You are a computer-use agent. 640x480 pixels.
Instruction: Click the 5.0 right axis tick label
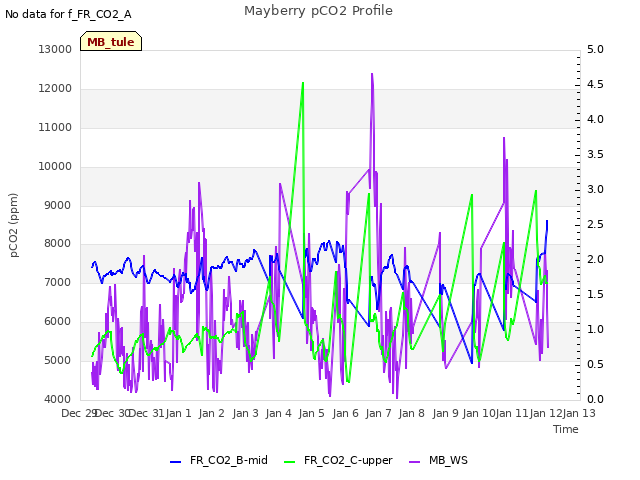pyautogui.click(x=595, y=49)
